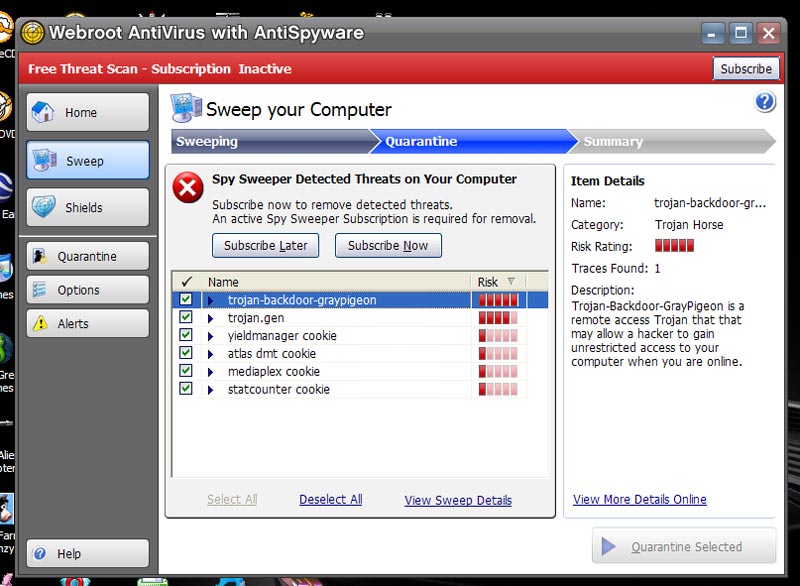800x586 pixels.
Task: Uncheck the statcounter cookie checkbox
Action: tap(186, 389)
